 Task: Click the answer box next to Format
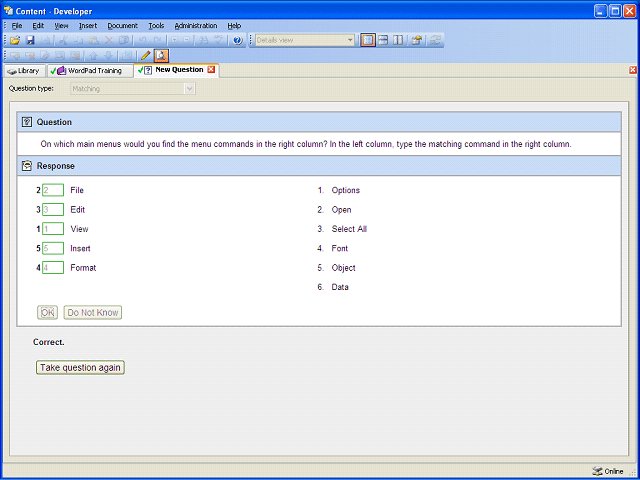click(x=53, y=267)
